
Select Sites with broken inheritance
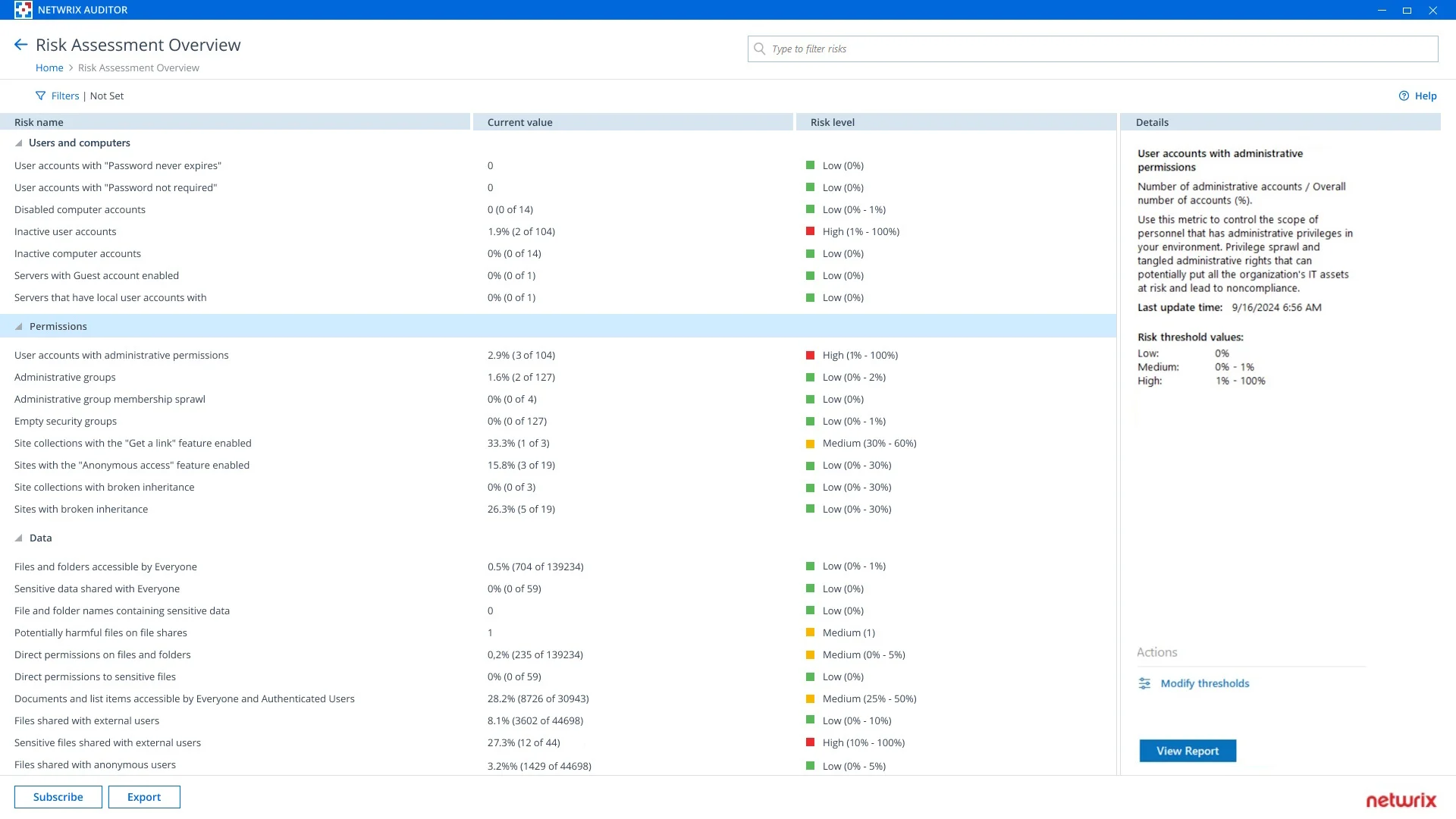tap(81, 510)
